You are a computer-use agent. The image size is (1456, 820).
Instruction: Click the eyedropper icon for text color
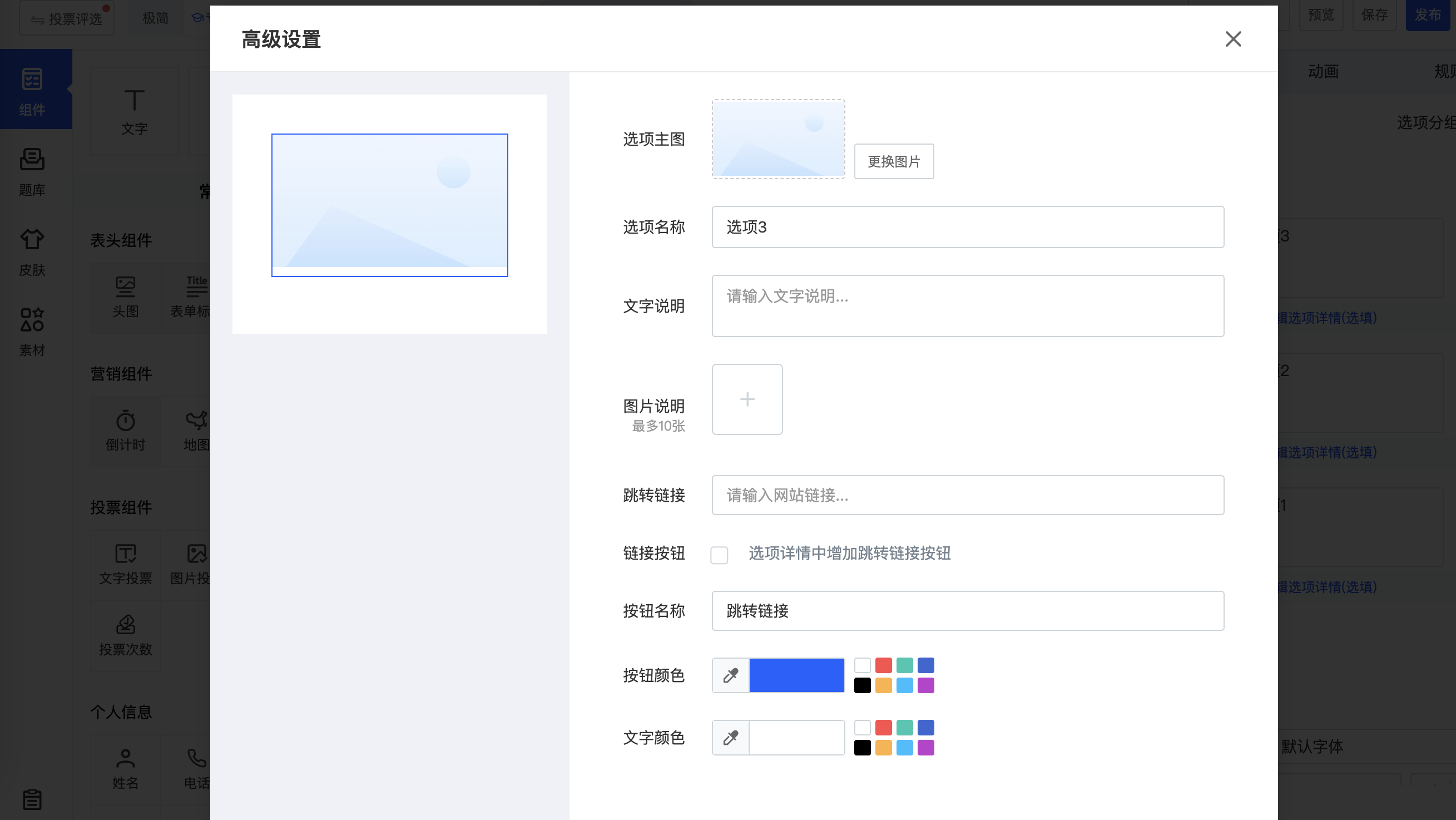(730, 738)
